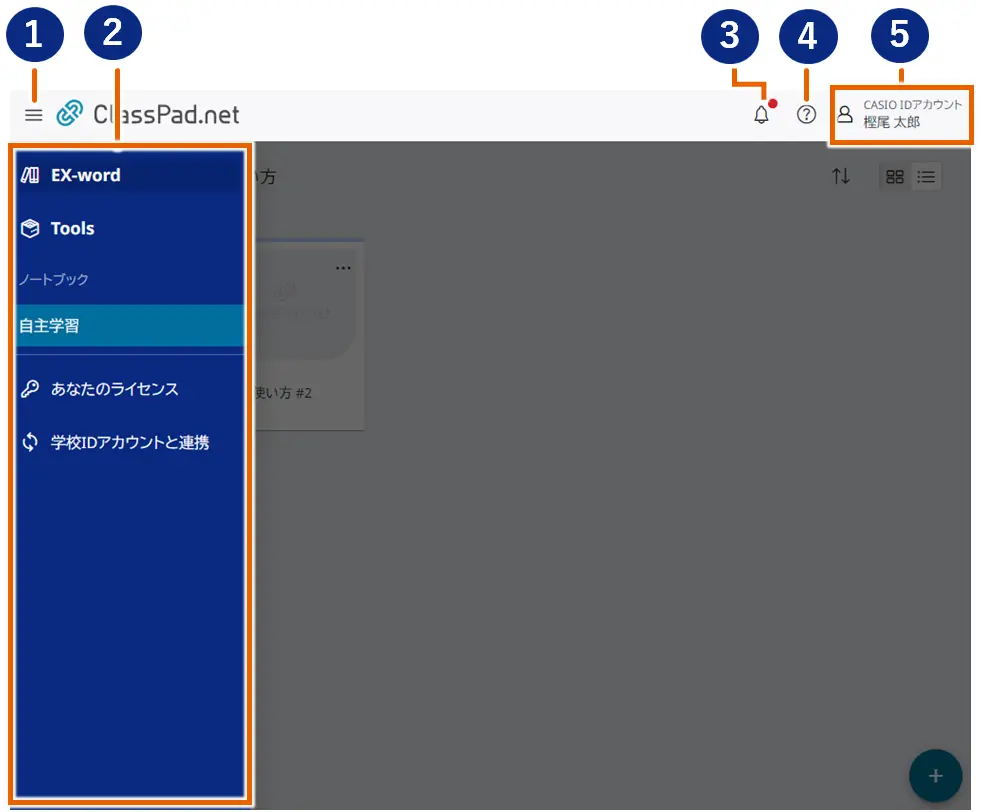Click the ノートブック section label

click(54, 279)
